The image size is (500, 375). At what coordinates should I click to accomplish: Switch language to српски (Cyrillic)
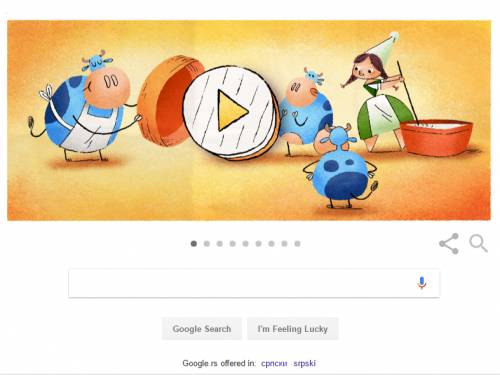[x=274, y=363]
